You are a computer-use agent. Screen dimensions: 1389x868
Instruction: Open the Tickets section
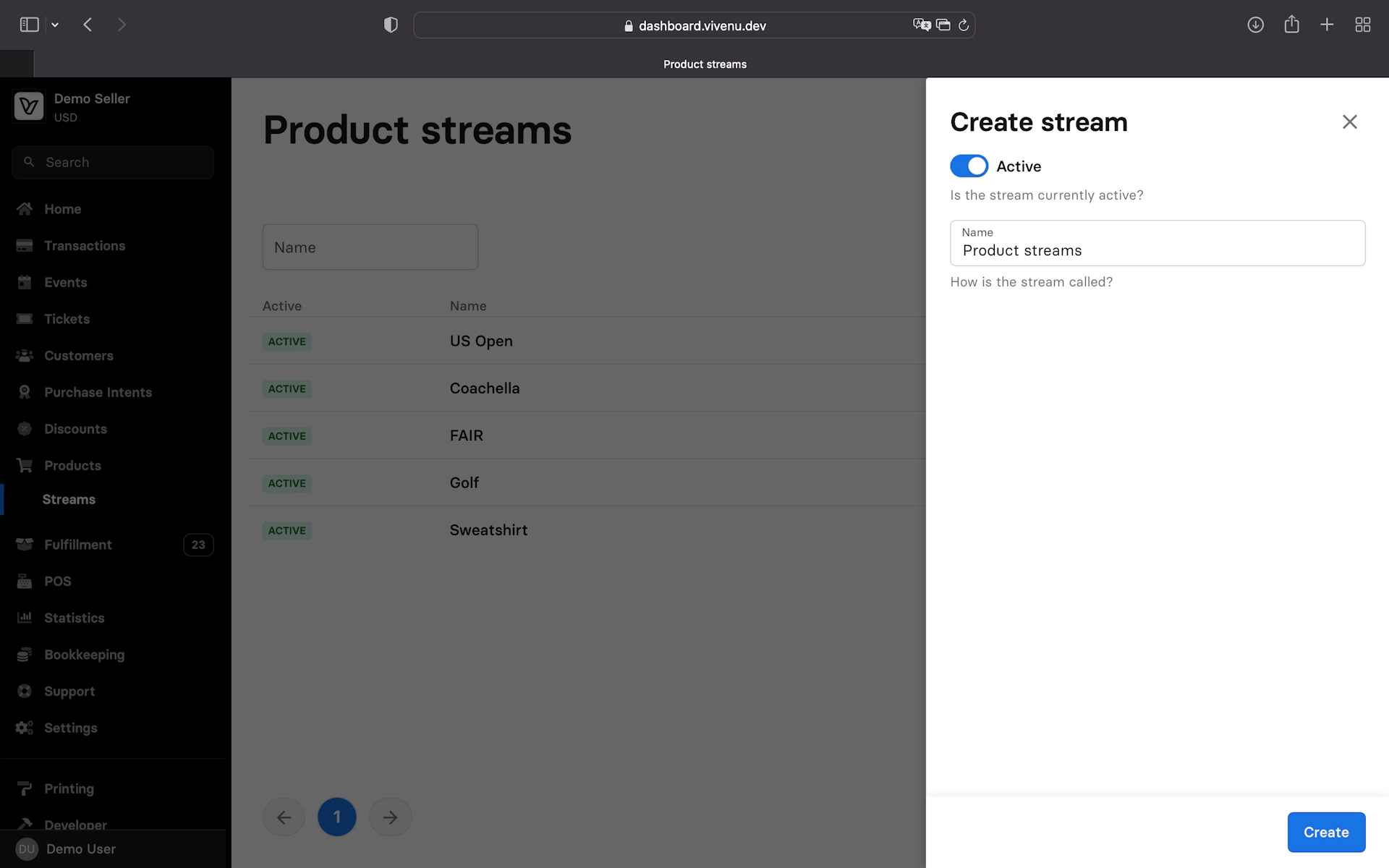(67, 319)
